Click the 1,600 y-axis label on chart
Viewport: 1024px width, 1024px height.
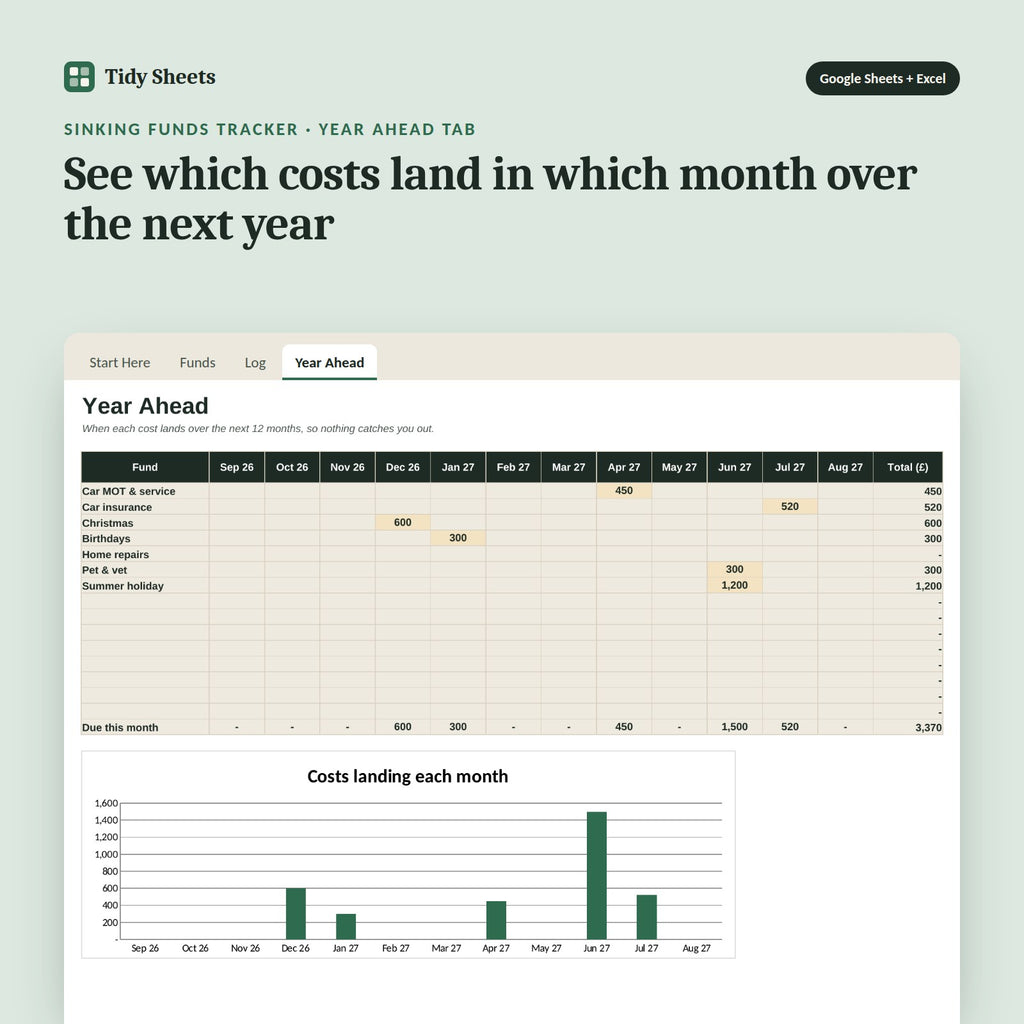coord(106,803)
